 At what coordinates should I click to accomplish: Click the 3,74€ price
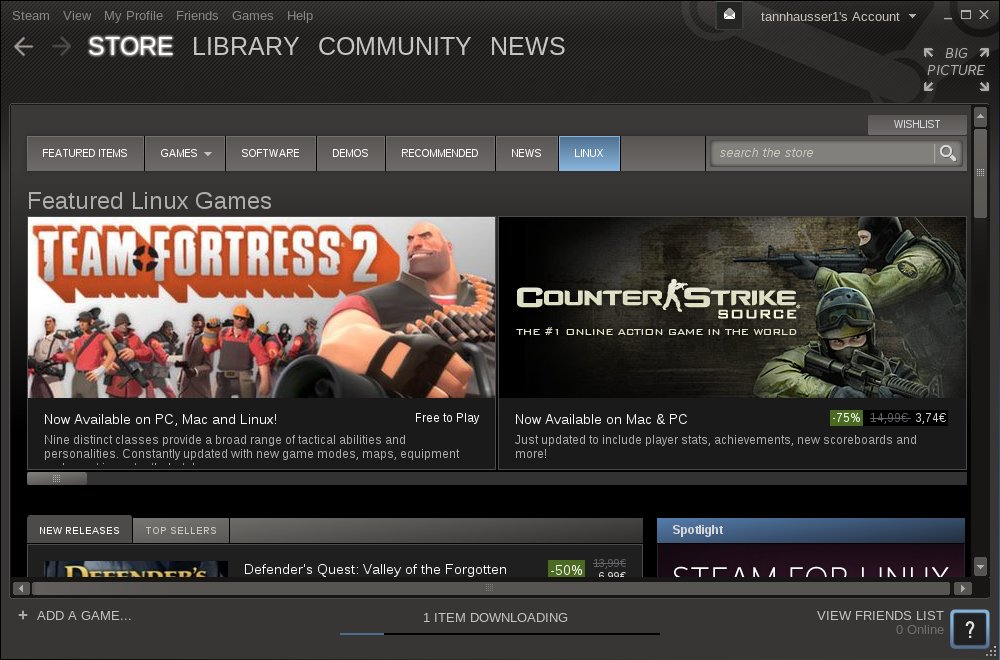[931, 418]
